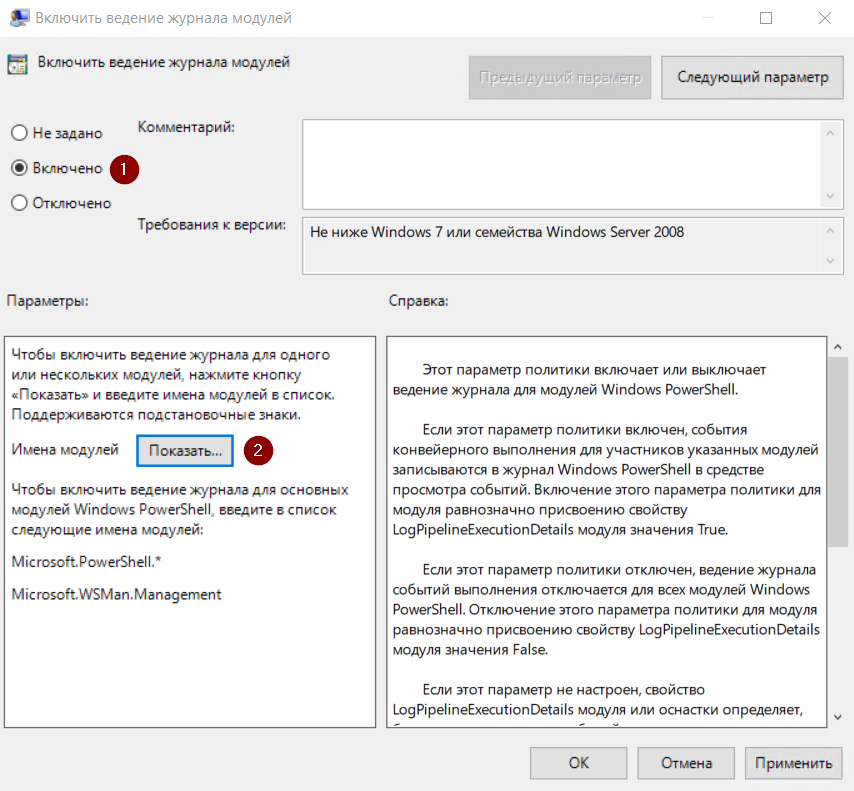
Task: Set the policy to "Отключено"
Action: point(19,203)
